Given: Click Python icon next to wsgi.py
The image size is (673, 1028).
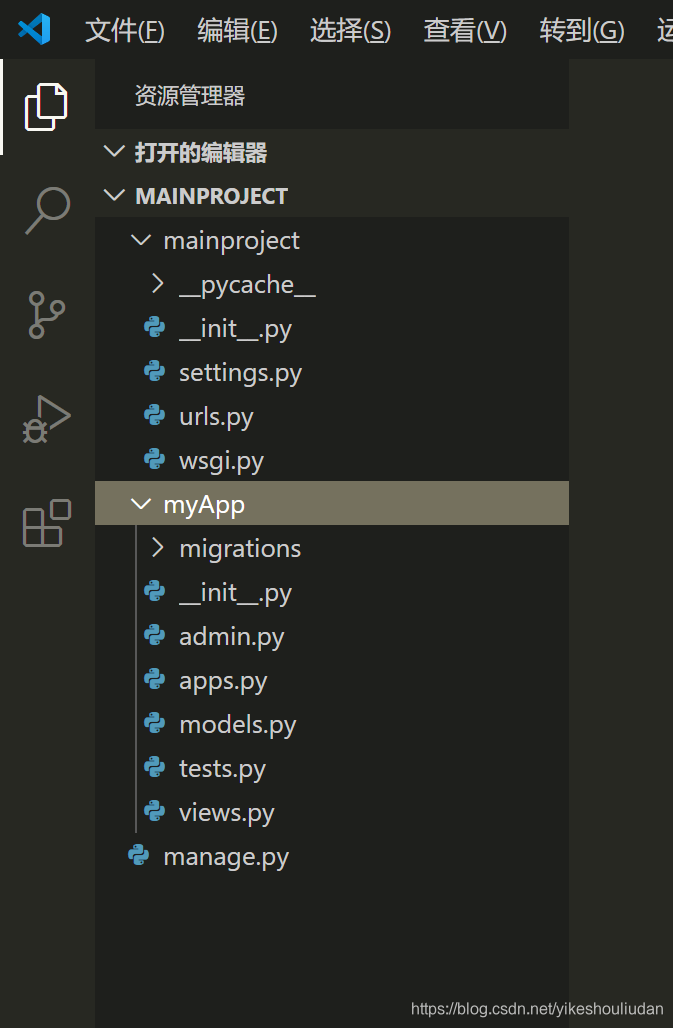Looking at the screenshot, I should [155, 460].
